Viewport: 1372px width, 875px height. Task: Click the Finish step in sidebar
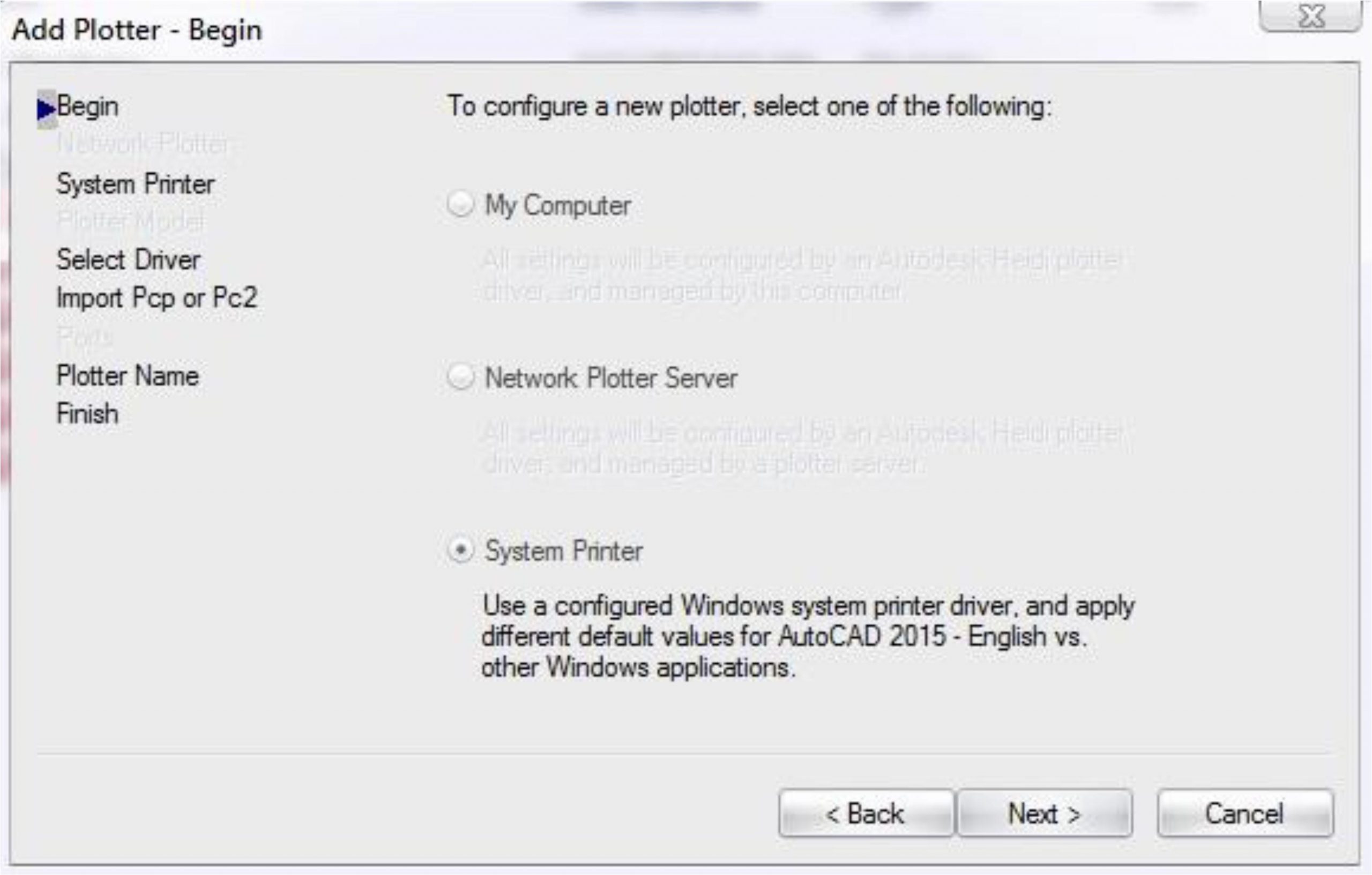coord(88,413)
